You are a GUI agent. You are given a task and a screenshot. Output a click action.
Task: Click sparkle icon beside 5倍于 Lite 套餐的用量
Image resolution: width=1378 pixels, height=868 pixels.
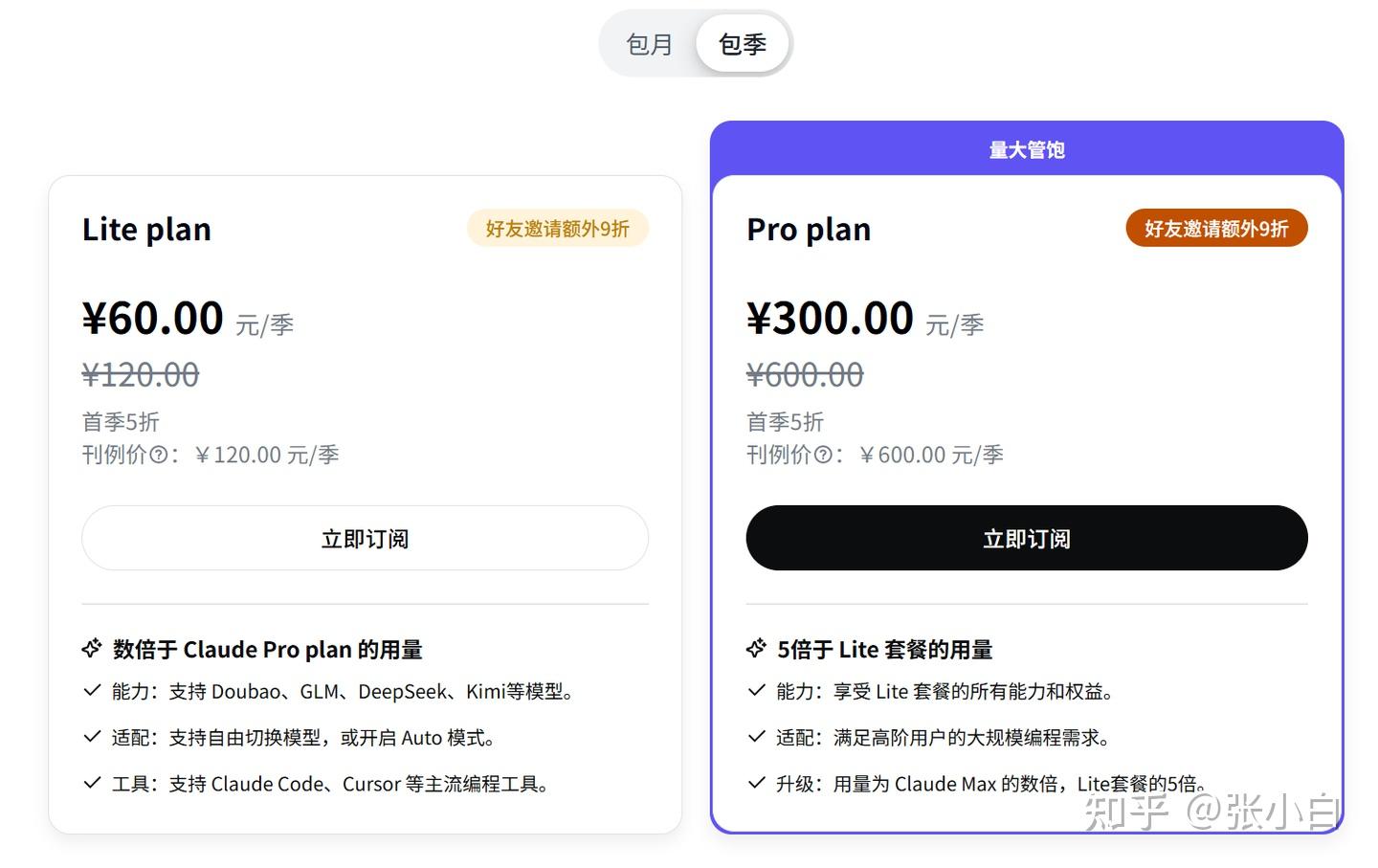pos(756,649)
